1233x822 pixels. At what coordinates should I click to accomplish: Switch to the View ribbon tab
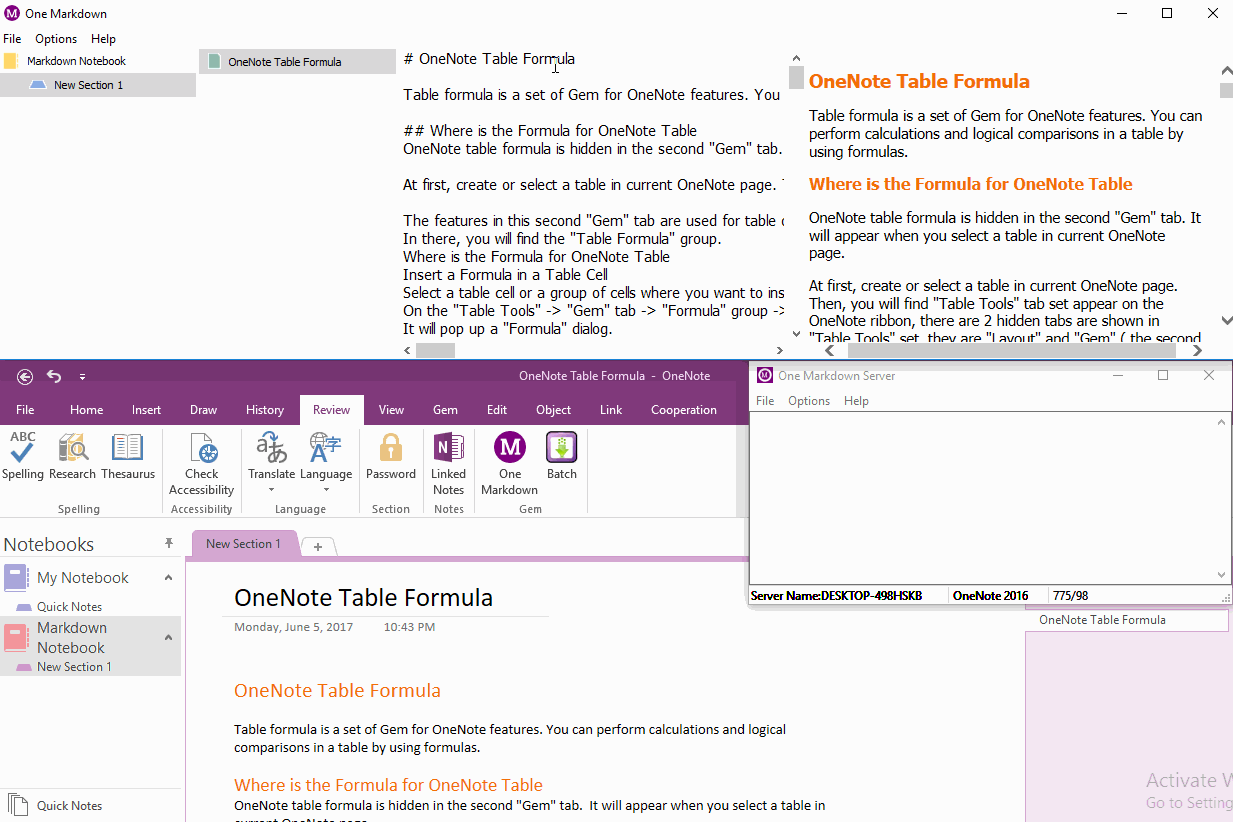391,410
